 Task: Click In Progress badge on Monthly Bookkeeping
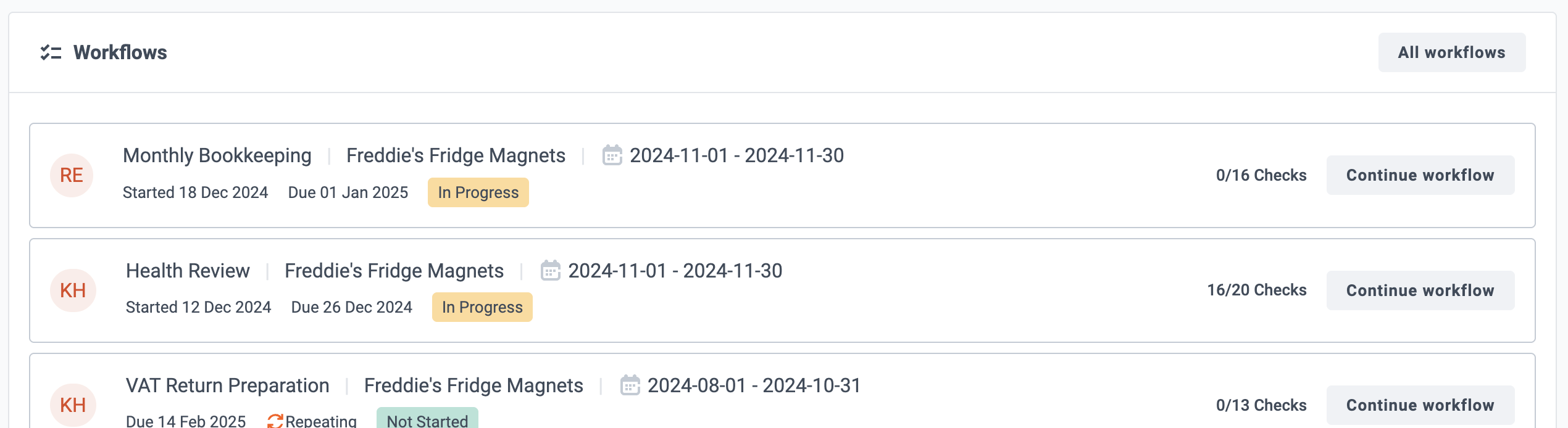tap(478, 192)
